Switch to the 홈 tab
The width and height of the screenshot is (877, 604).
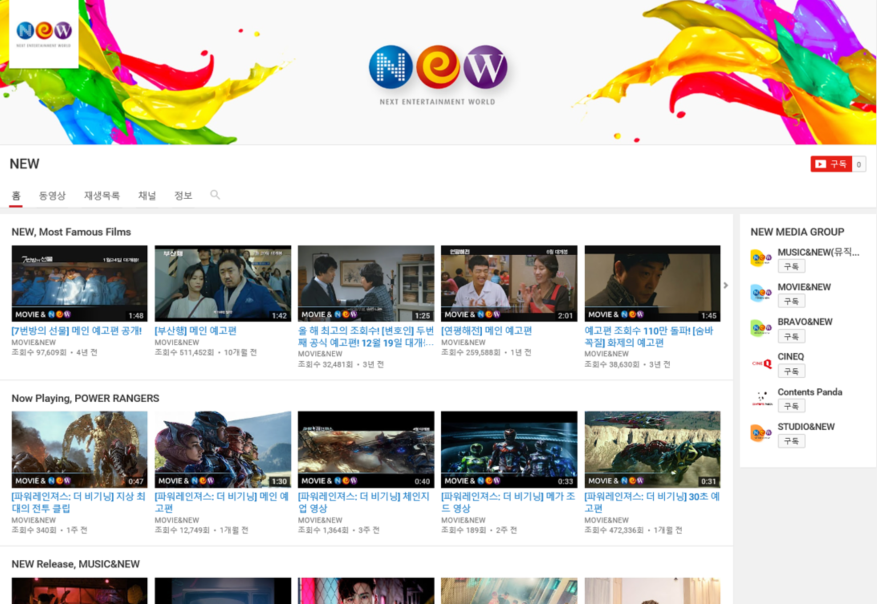(16, 195)
